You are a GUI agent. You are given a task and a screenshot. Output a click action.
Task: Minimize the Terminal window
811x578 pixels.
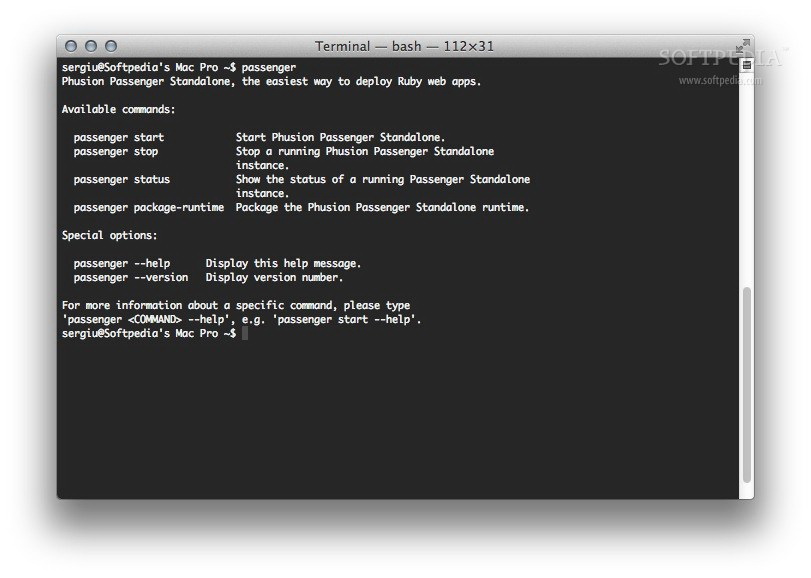91,47
